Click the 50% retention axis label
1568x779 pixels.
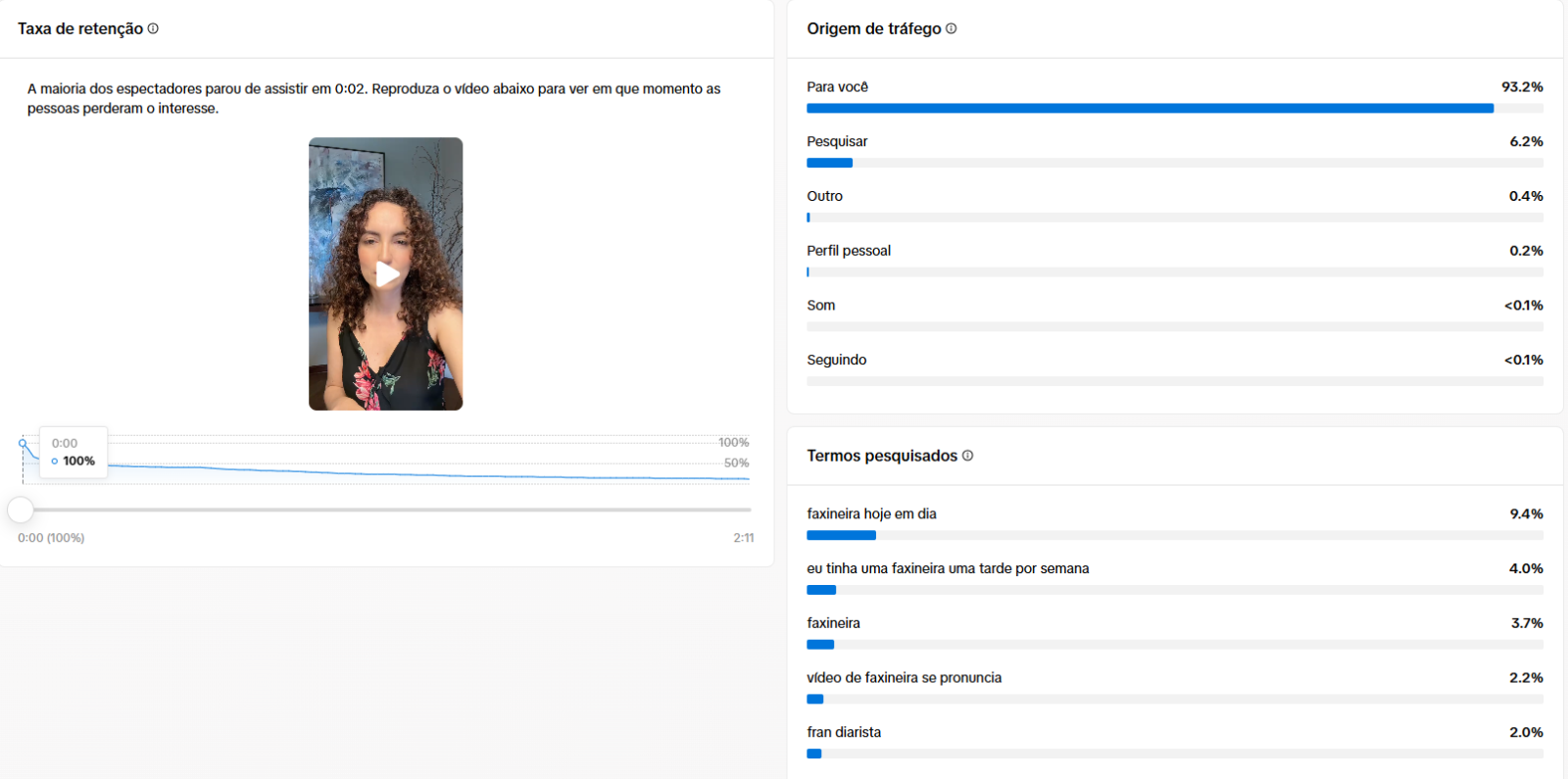pos(736,463)
